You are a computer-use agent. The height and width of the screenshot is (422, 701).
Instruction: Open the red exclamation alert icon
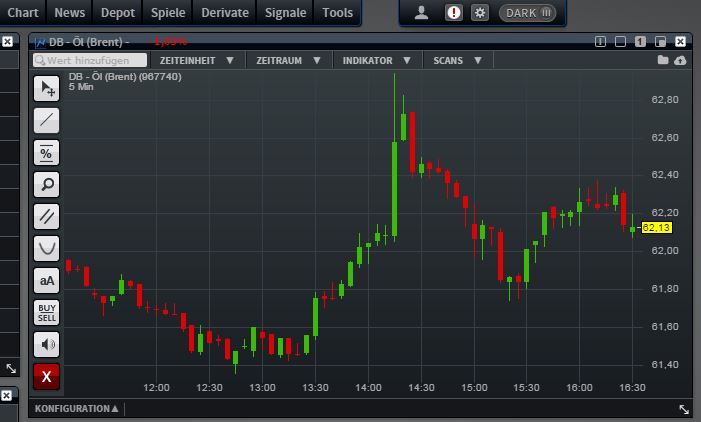click(453, 13)
